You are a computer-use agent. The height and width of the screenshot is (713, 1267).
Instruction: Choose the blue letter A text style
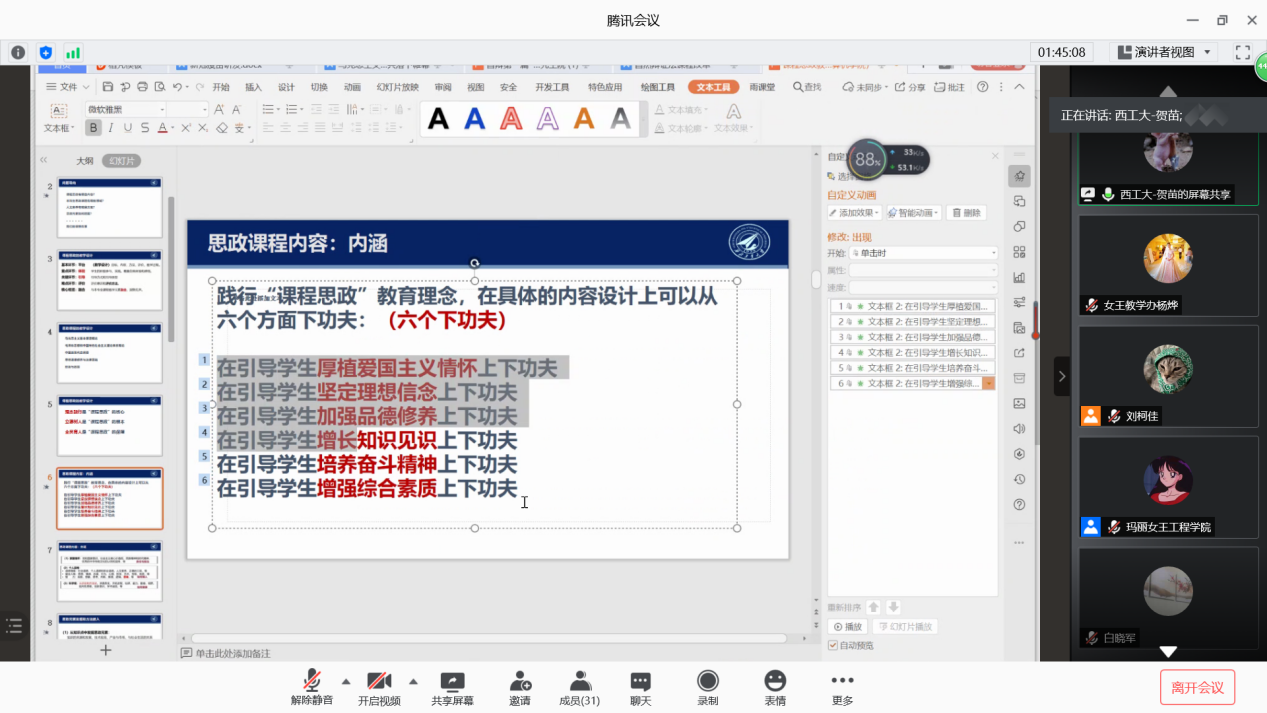tap(475, 120)
